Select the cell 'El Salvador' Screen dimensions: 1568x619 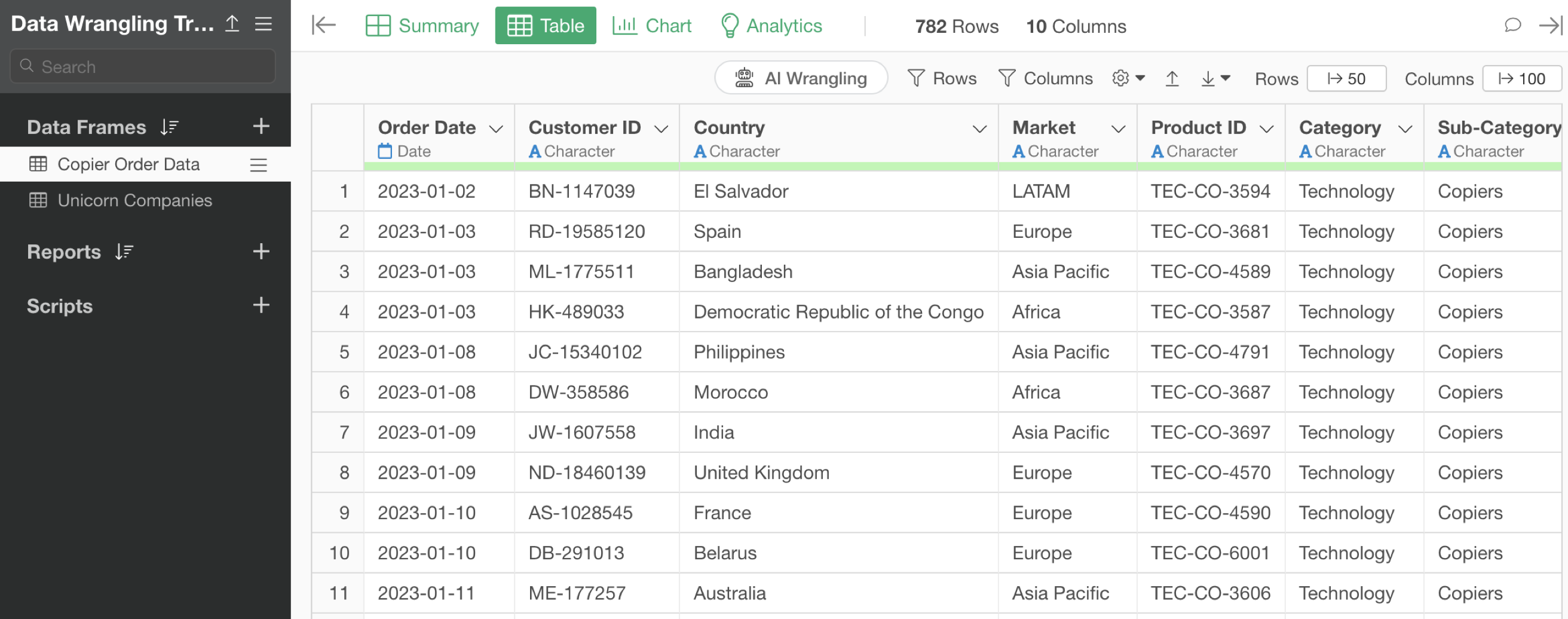pos(839,191)
